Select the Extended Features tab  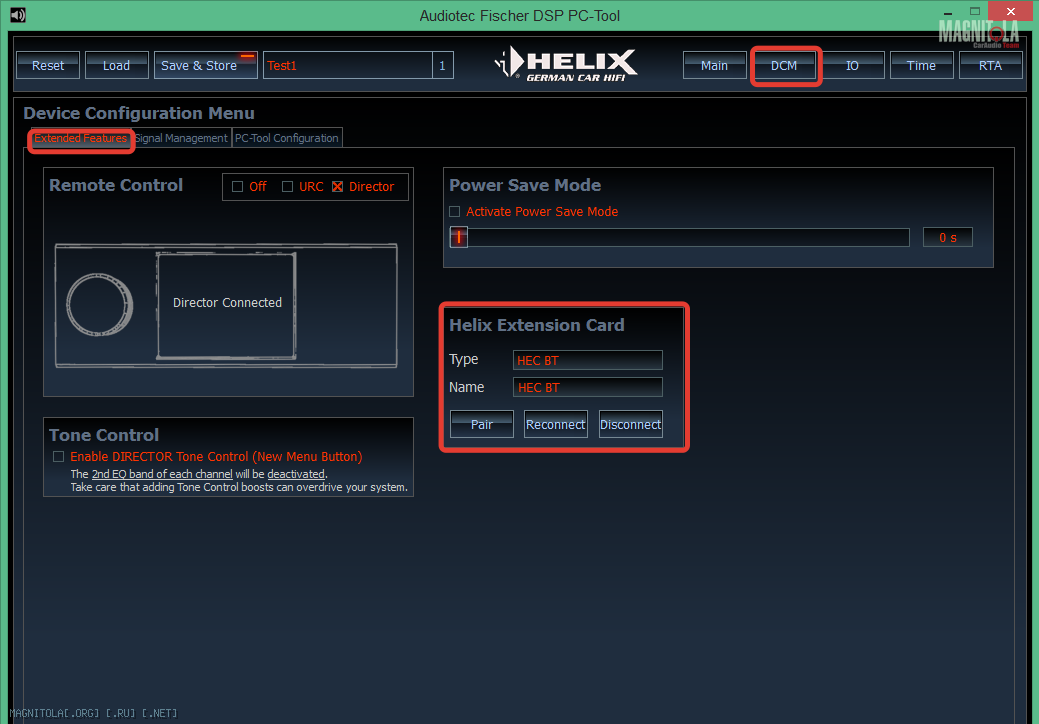tap(81, 138)
